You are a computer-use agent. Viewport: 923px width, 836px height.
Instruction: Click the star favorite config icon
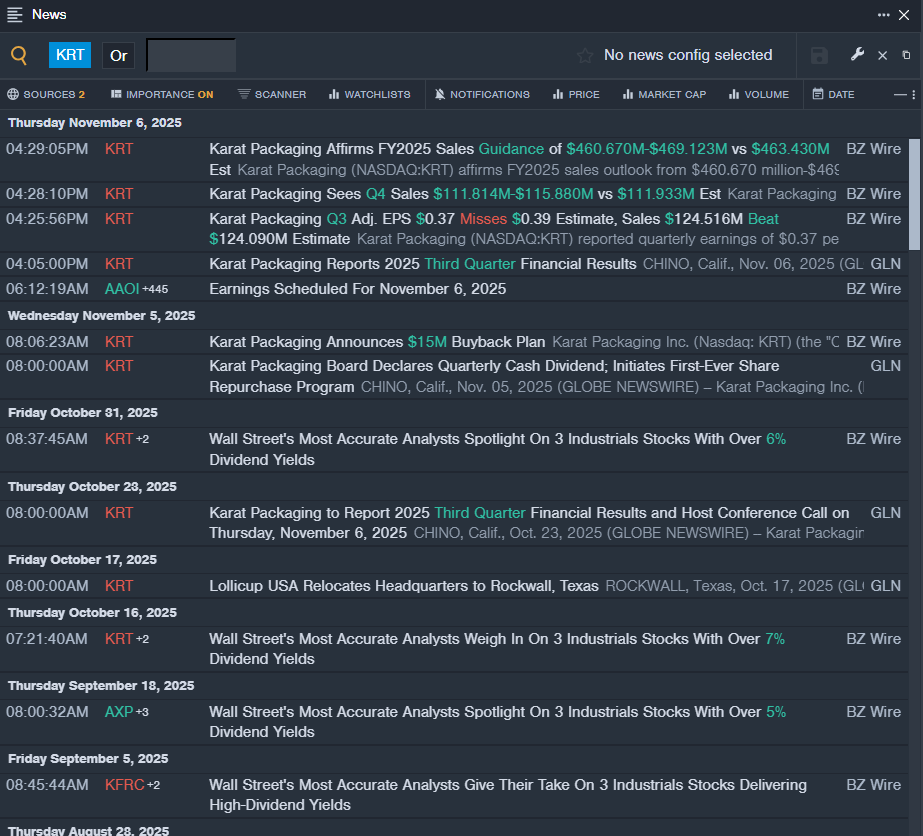point(585,56)
